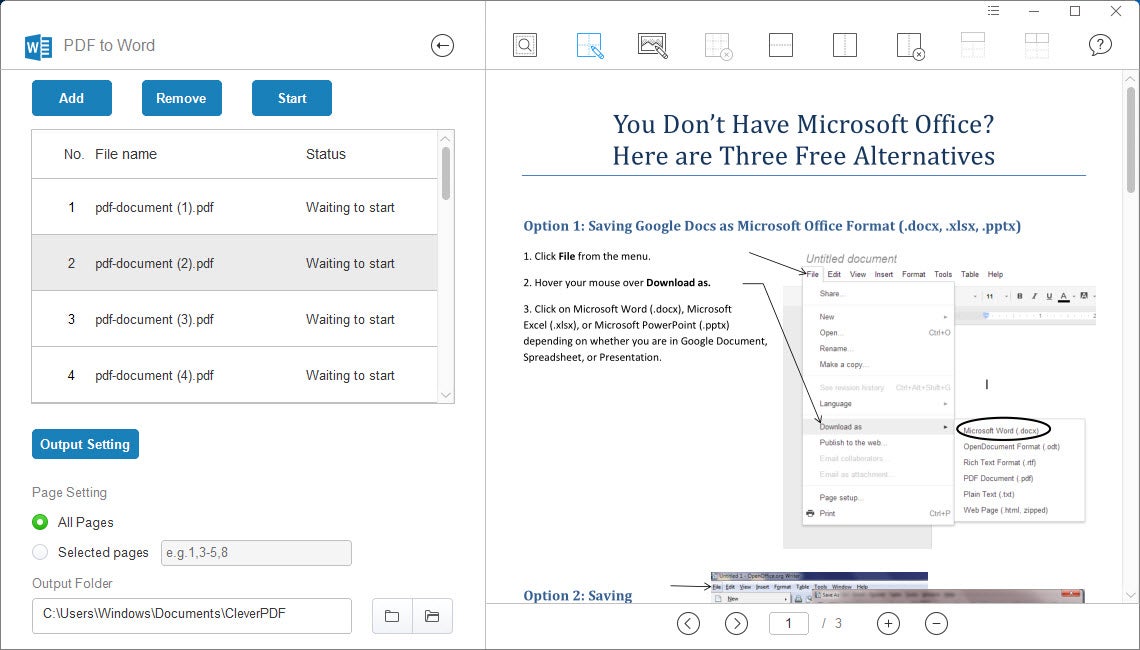Go to the next preview page
This screenshot has width=1140, height=650.
pyautogui.click(x=736, y=624)
